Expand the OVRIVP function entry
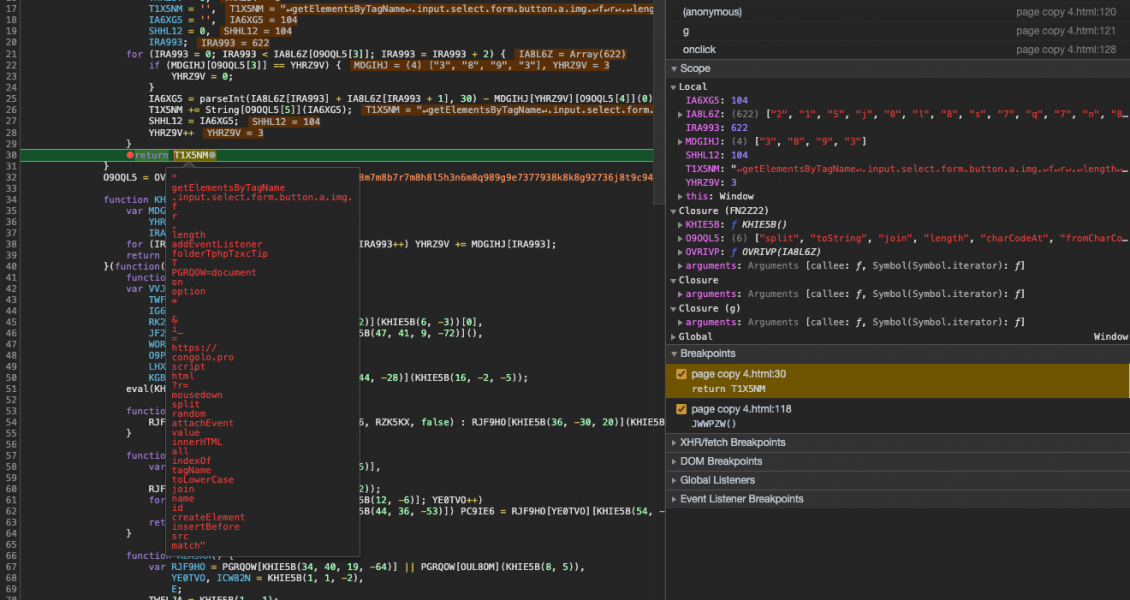The image size is (1130, 600). tap(680, 252)
